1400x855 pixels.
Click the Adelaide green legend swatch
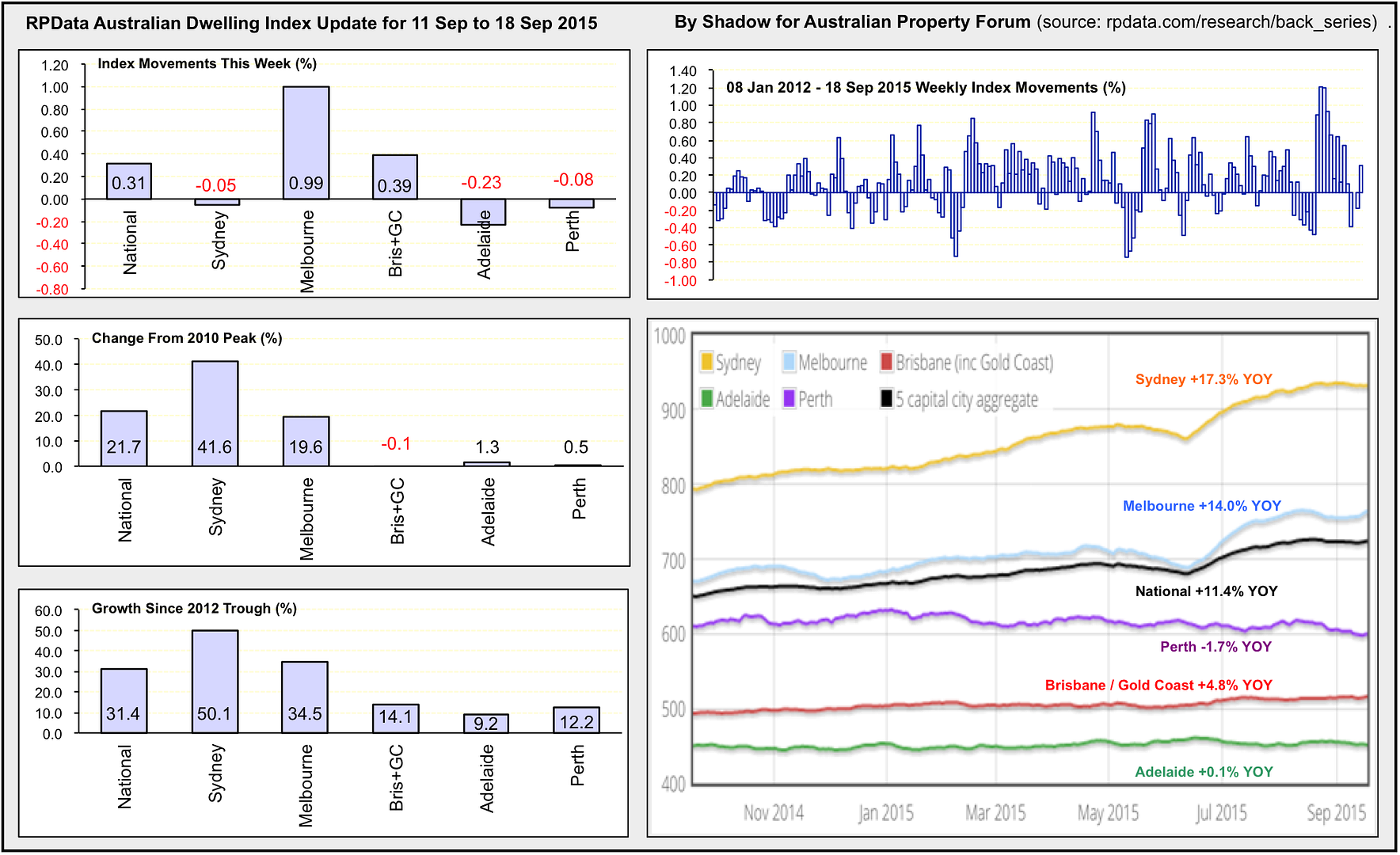pyautogui.click(x=707, y=398)
